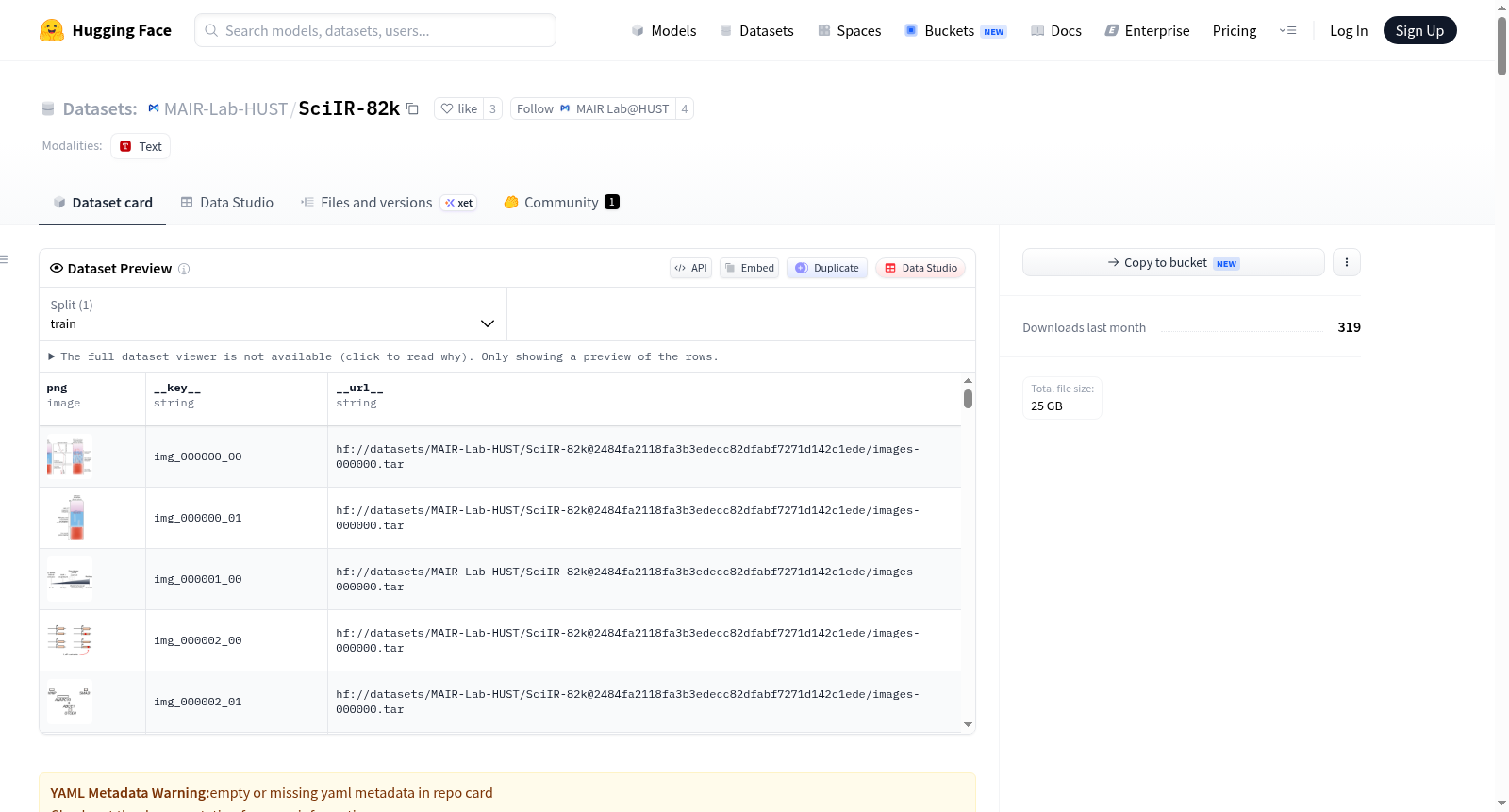Click the follower count 4
Image resolution: width=1509 pixels, height=812 pixels.
[685, 108]
